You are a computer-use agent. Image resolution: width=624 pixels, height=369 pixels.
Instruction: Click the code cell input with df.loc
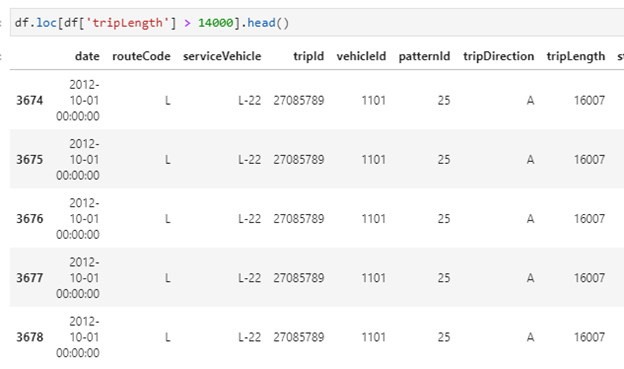[x=317, y=23]
